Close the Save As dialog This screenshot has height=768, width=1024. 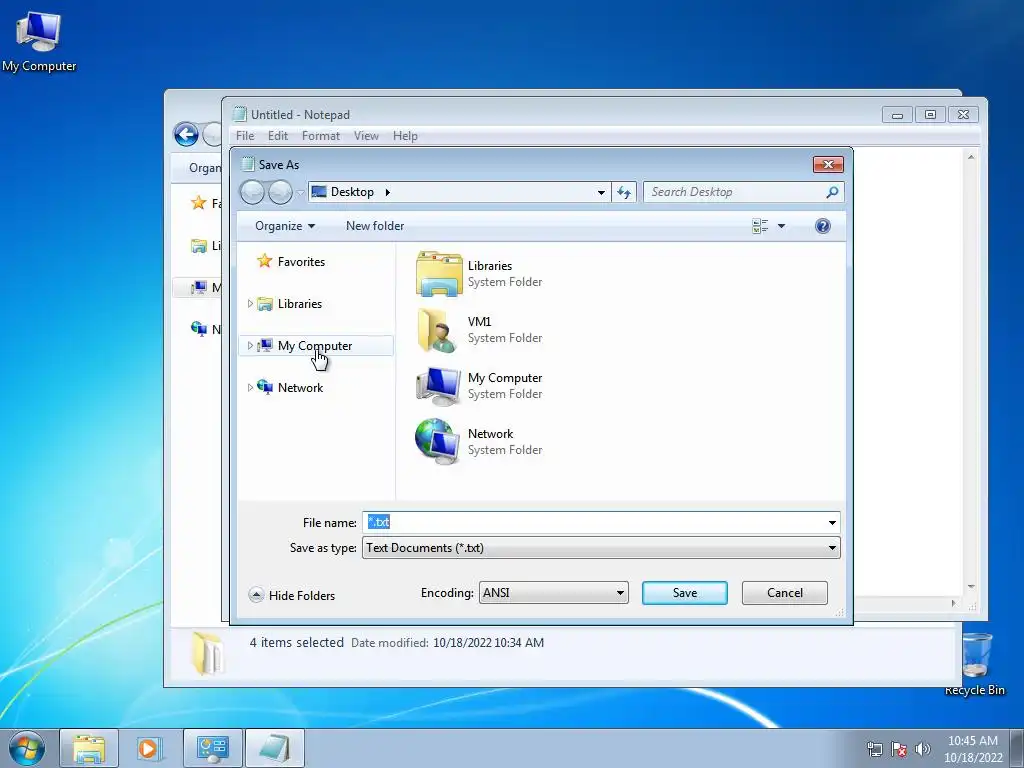pyautogui.click(x=828, y=165)
